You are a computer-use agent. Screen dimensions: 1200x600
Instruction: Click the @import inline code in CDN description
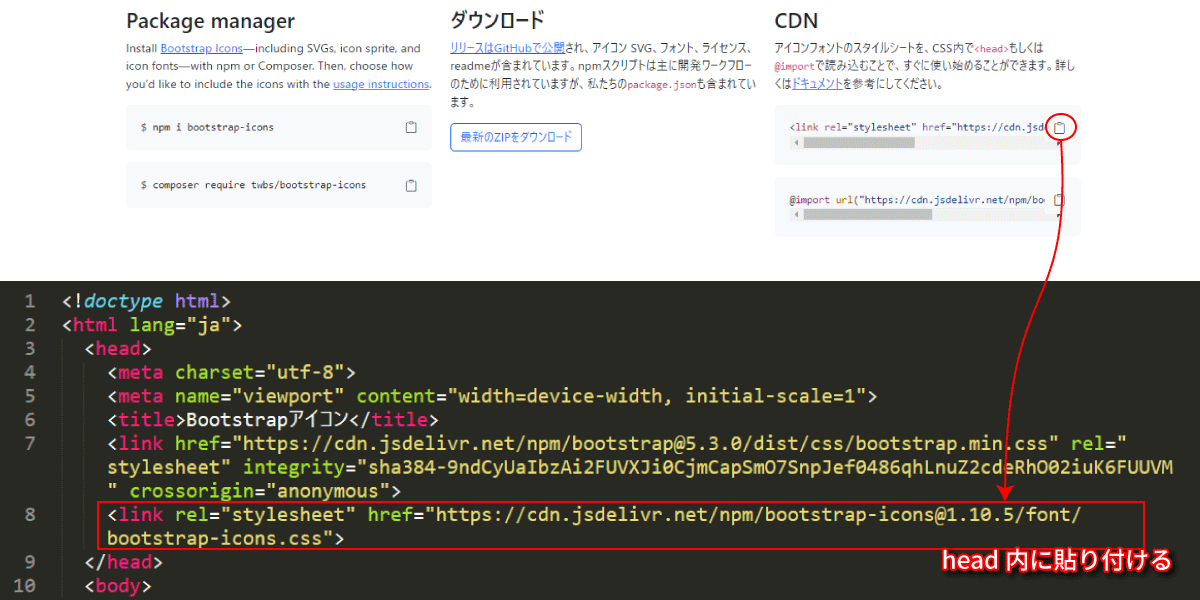click(x=794, y=66)
